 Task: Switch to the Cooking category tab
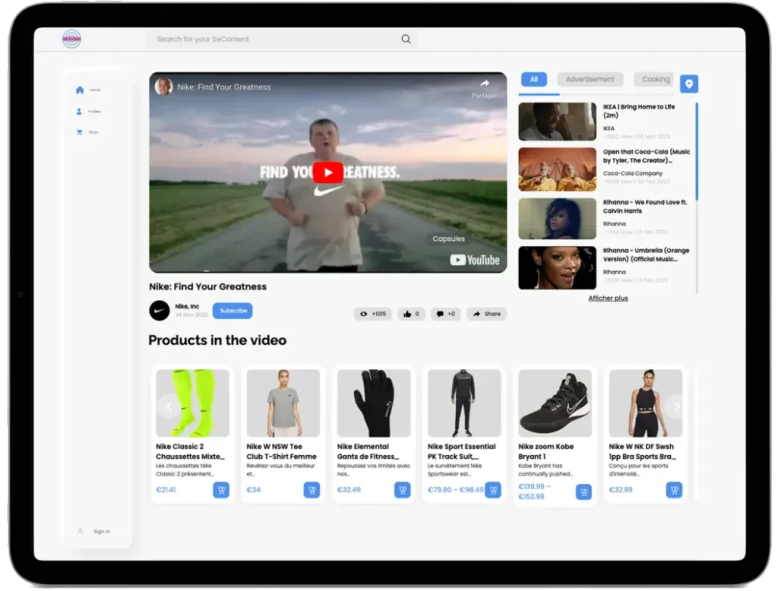point(656,79)
